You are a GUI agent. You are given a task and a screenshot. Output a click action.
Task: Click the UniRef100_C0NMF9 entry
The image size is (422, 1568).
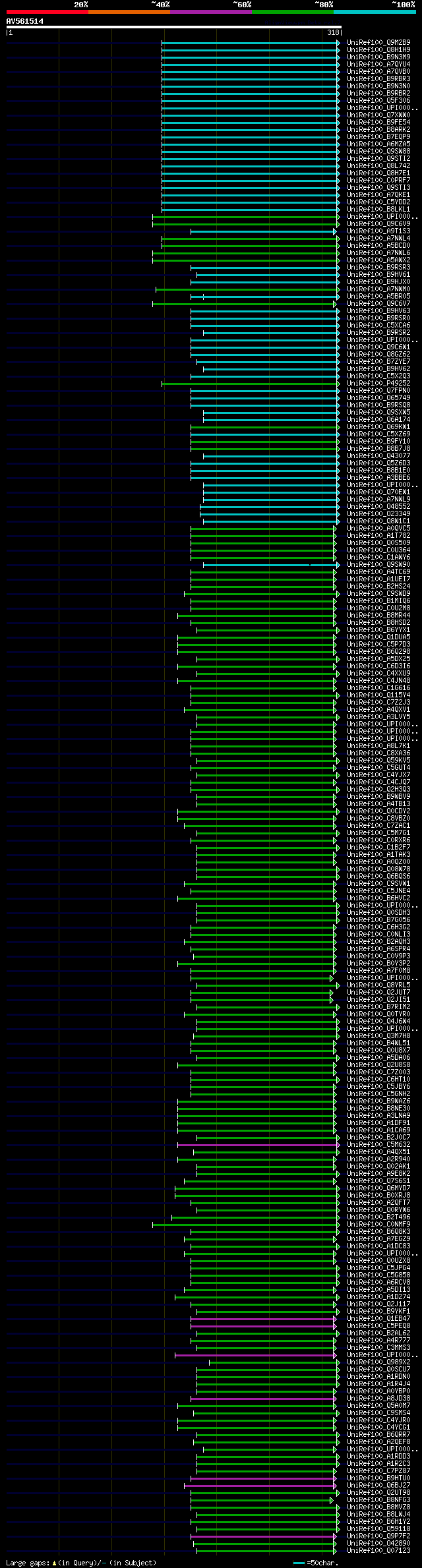(378, 1225)
